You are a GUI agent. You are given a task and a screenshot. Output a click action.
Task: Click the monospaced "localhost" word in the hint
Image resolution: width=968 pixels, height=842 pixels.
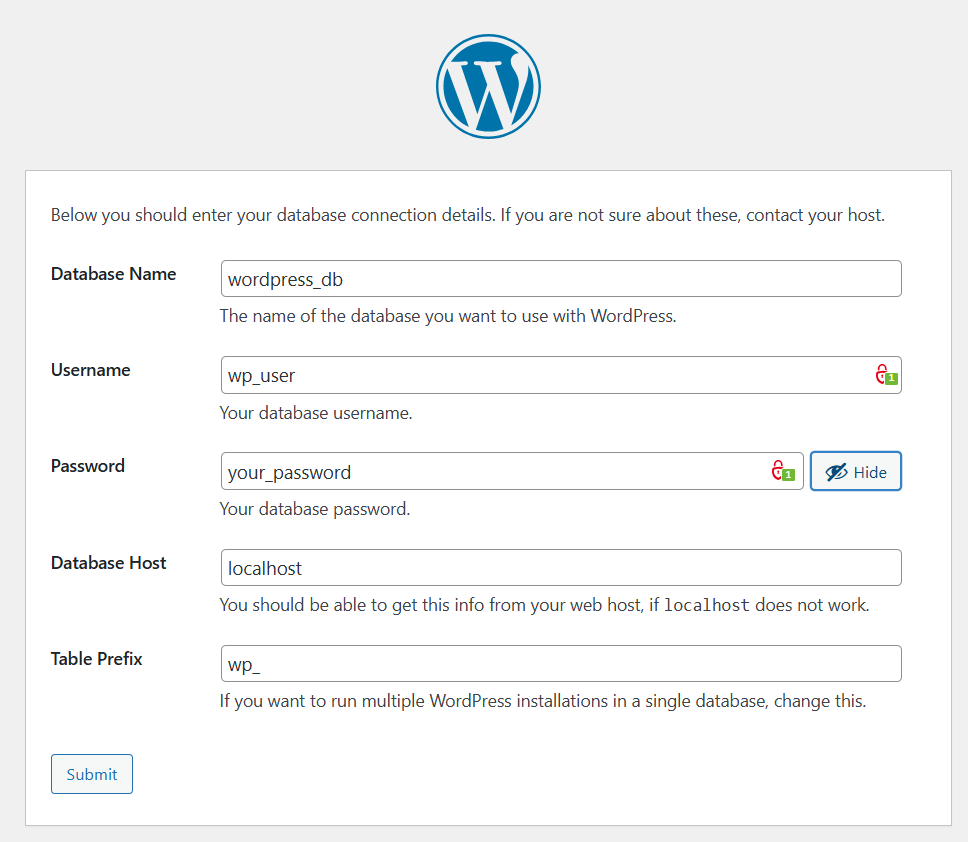pos(706,605)
